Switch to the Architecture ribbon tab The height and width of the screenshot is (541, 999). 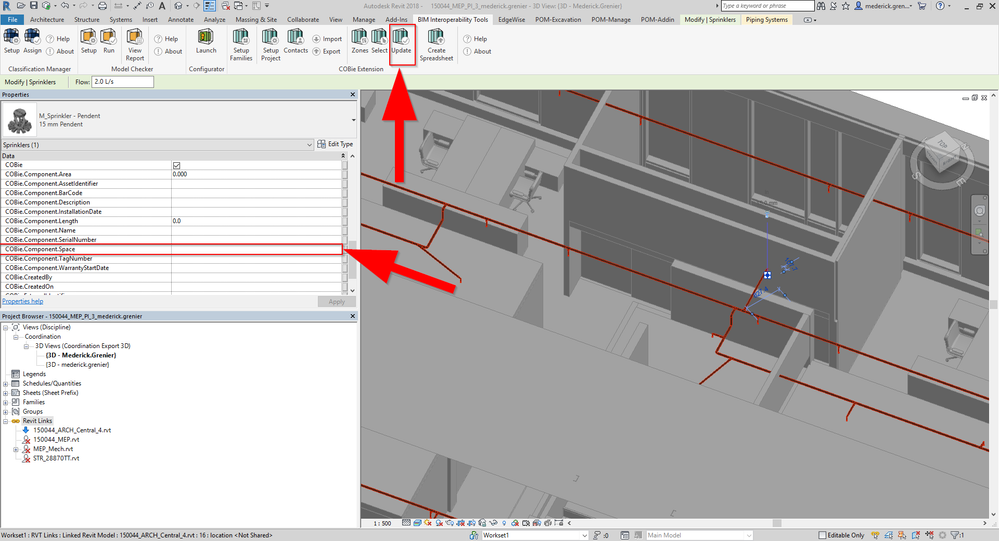[47, 20]
